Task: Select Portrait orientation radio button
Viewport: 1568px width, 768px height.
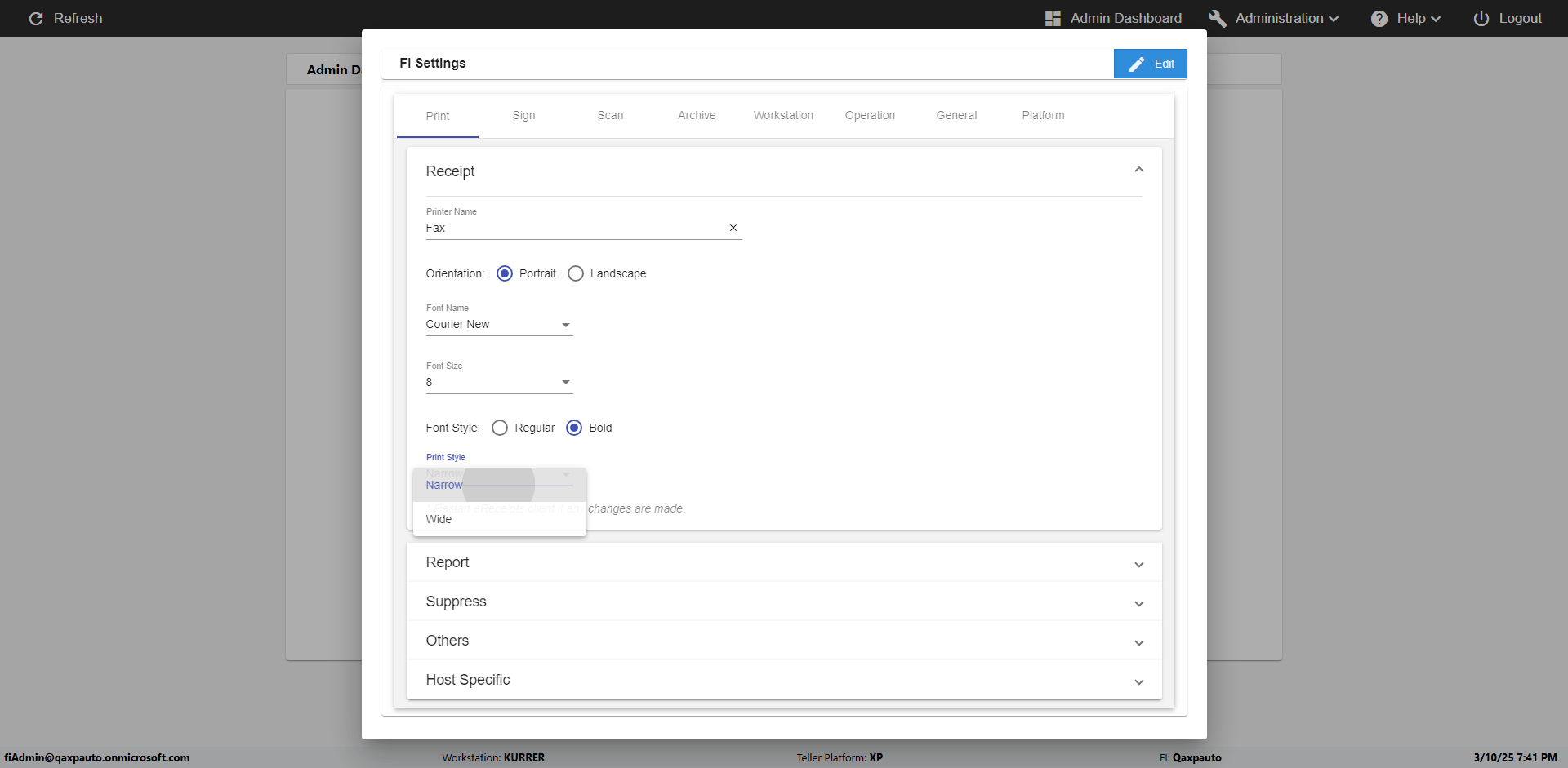Action: coord(505,273)
